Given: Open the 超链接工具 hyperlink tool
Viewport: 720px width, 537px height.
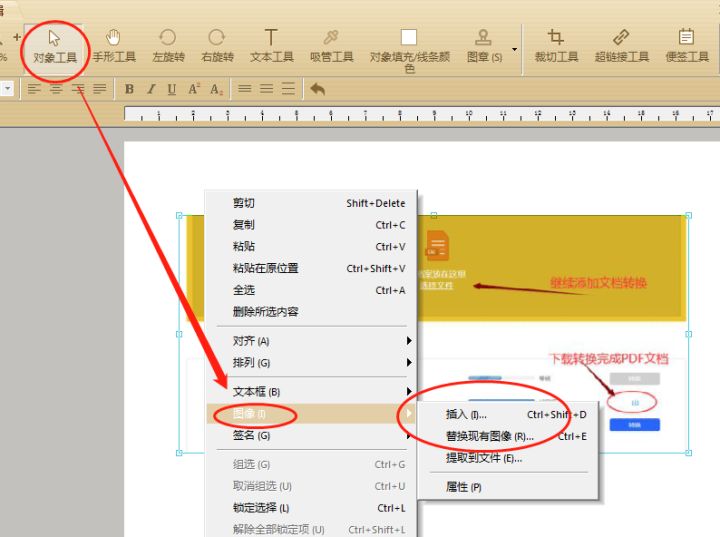Looking at the screenshot, I should pos(621,46).
